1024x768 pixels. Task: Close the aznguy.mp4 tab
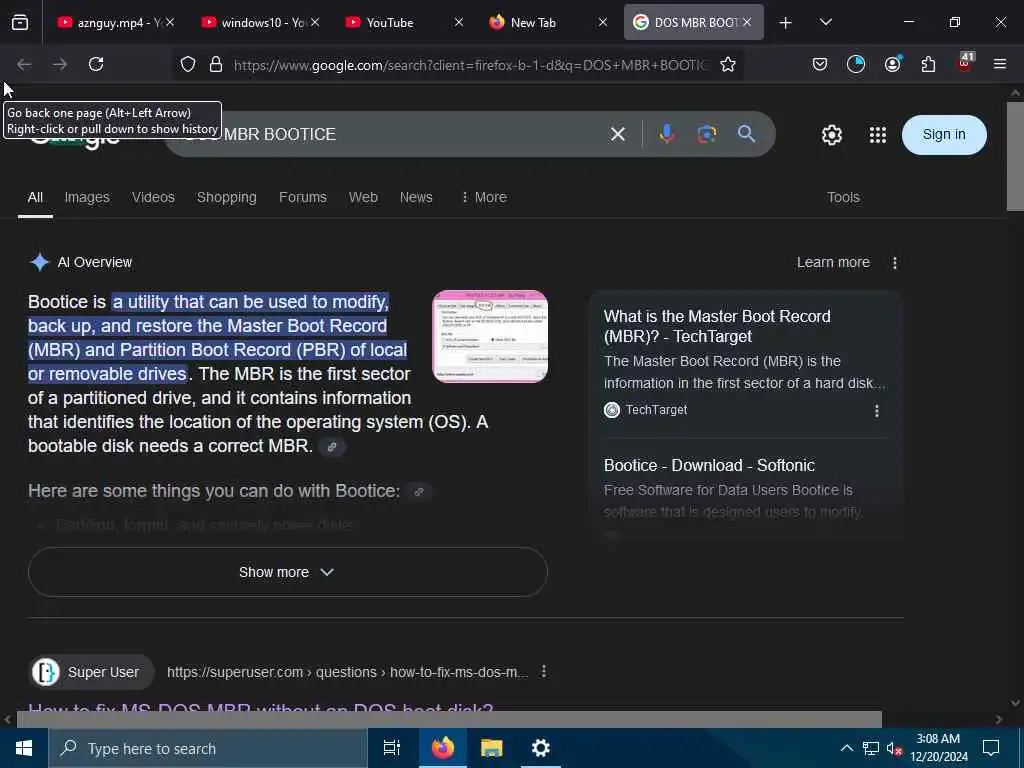pyautogui.click(x=170, y=22)
